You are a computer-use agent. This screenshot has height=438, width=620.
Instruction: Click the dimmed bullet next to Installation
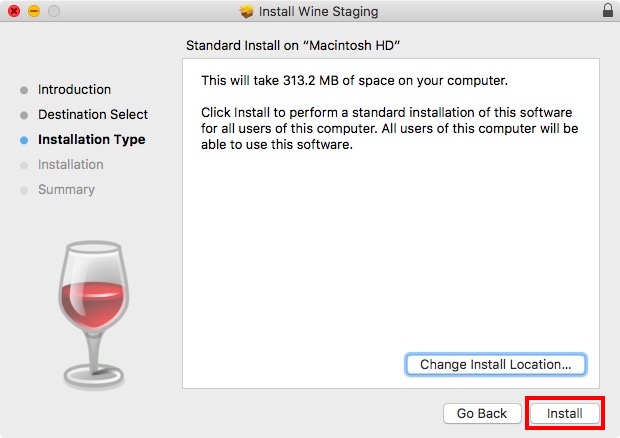(24, 165)
